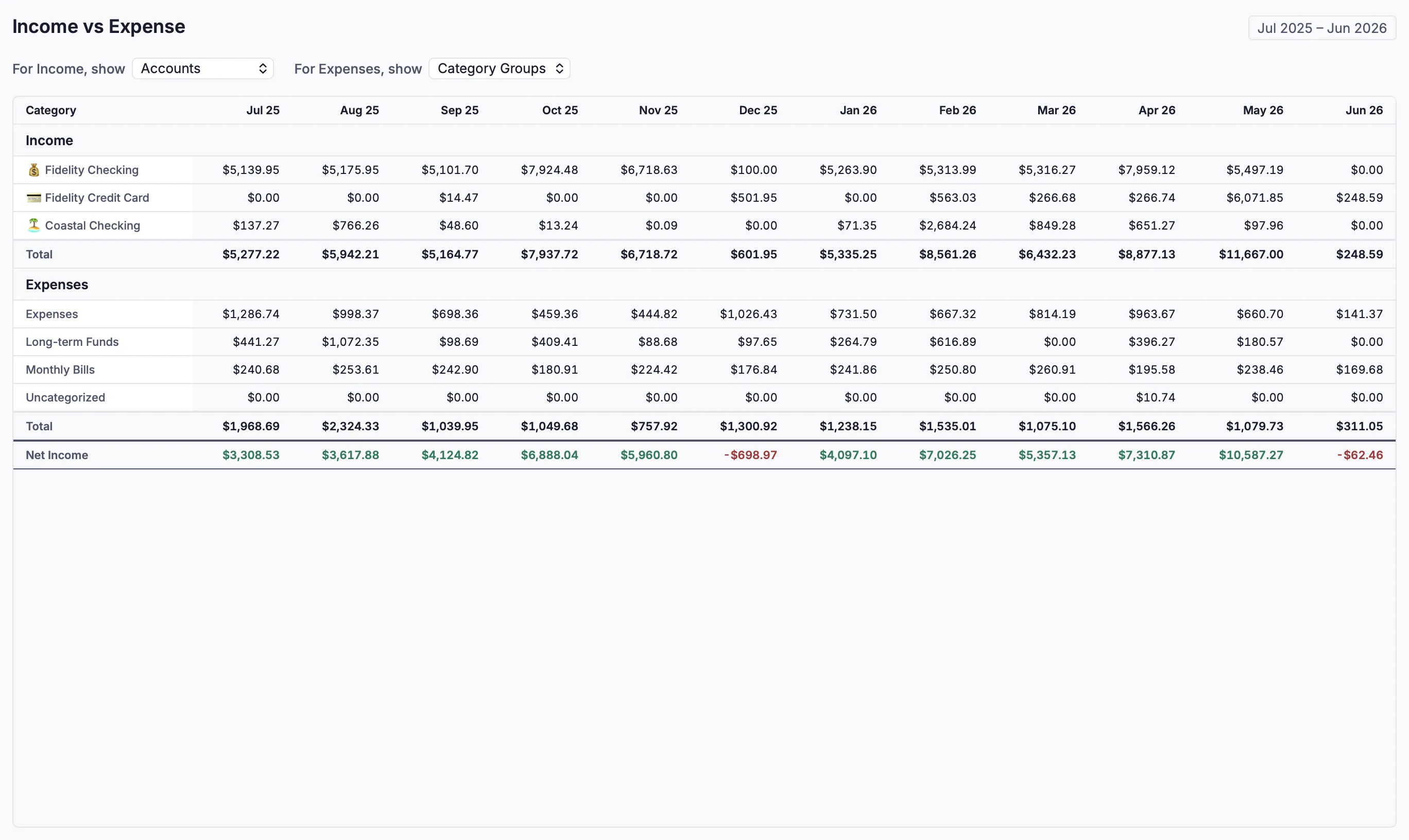Click the Uncategorized row label

pyautogui.click(x=65, y=397)
